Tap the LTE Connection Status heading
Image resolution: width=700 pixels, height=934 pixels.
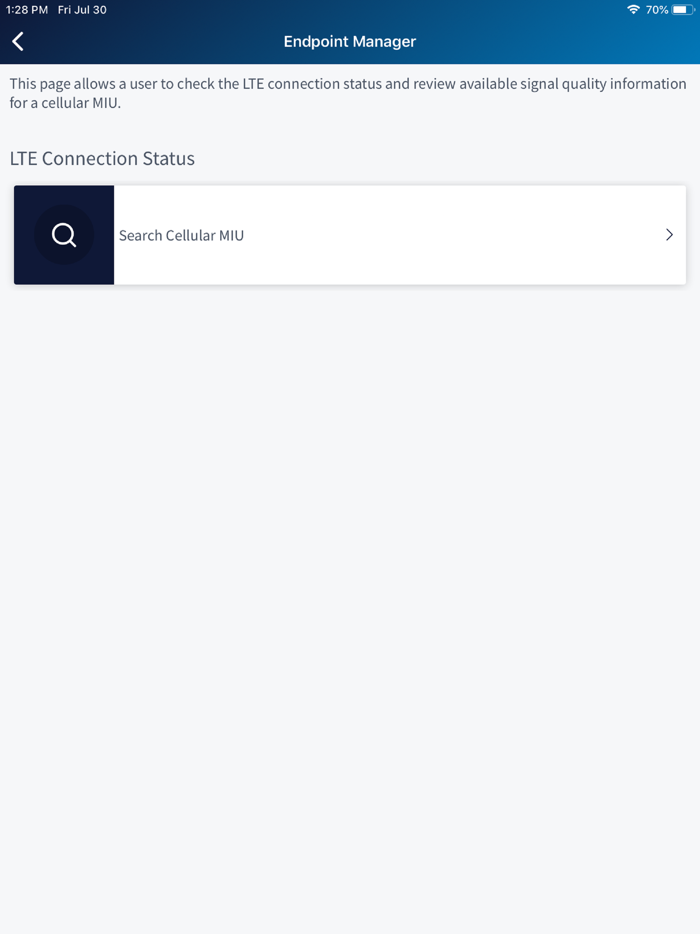(x=102, y=158)
